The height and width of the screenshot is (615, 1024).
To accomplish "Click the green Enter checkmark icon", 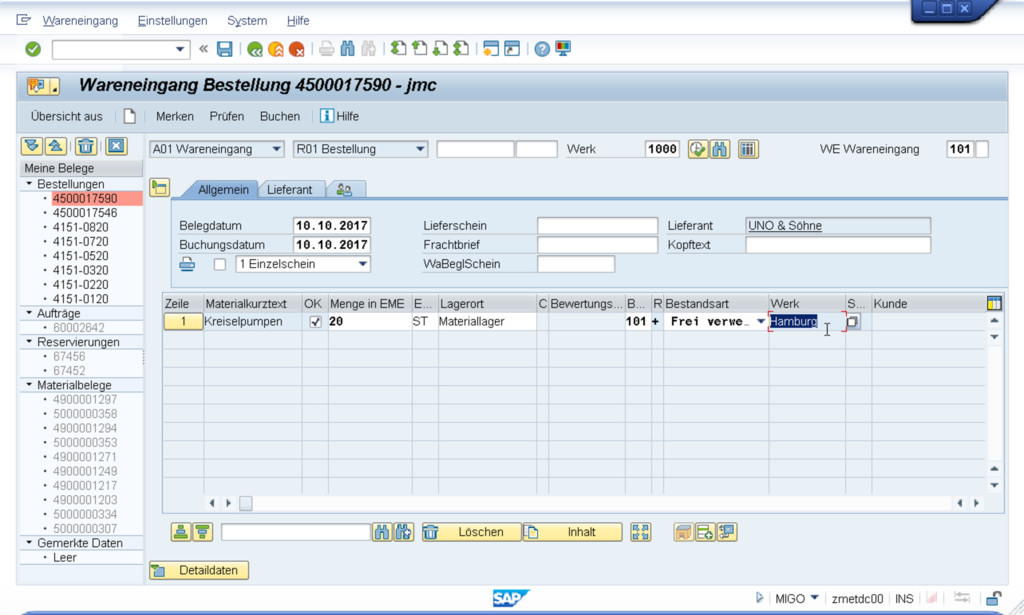I will [33, 49].
